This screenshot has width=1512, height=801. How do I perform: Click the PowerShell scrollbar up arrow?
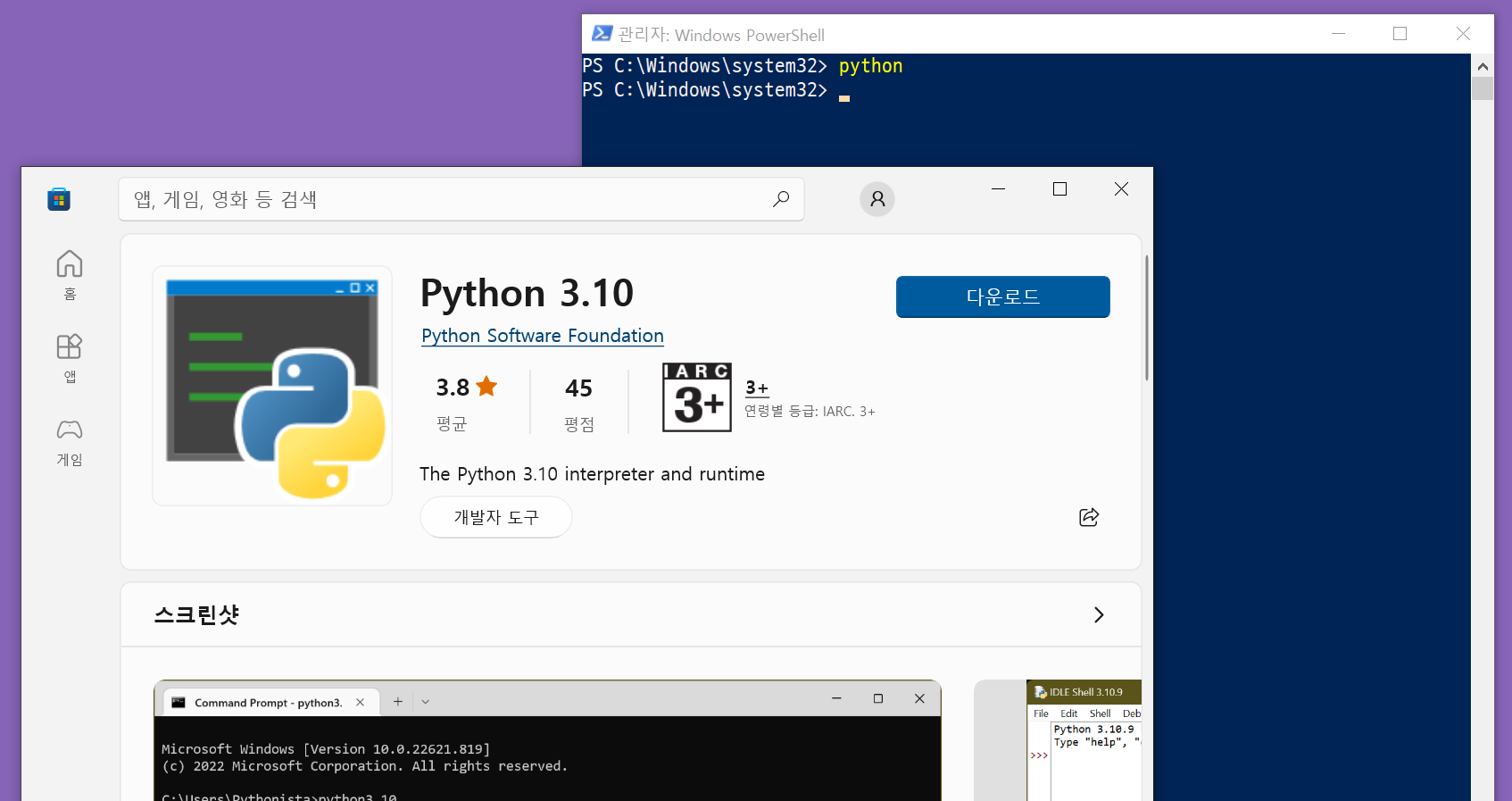pyautogui.click(x=1483, y=65)
